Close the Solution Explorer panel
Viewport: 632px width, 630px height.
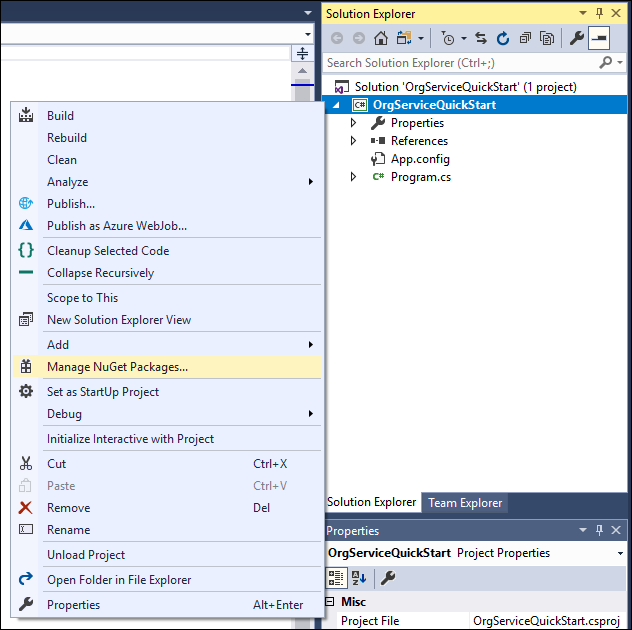pos(616,13)
